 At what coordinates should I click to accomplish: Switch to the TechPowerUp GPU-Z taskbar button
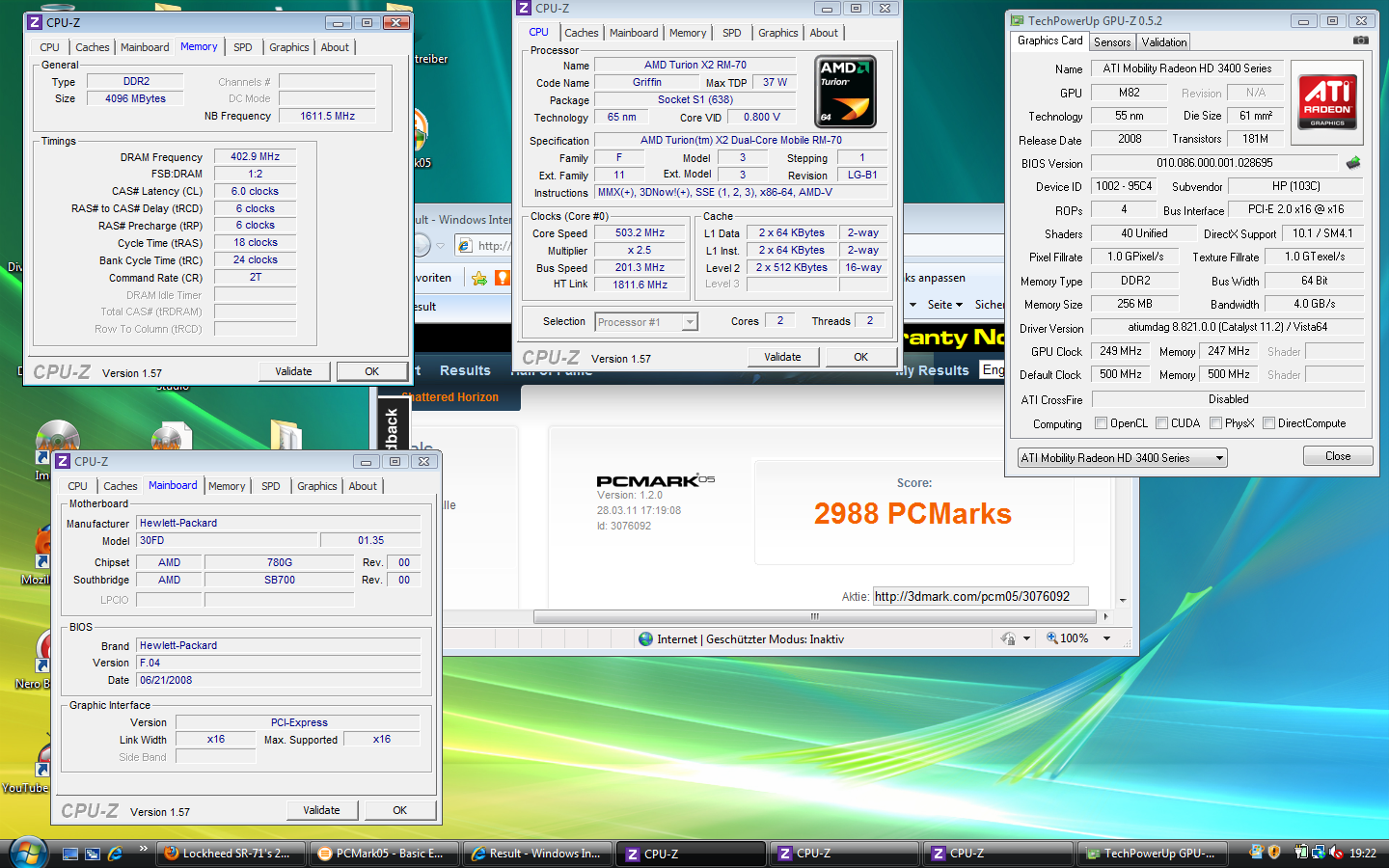point(1151,854)
